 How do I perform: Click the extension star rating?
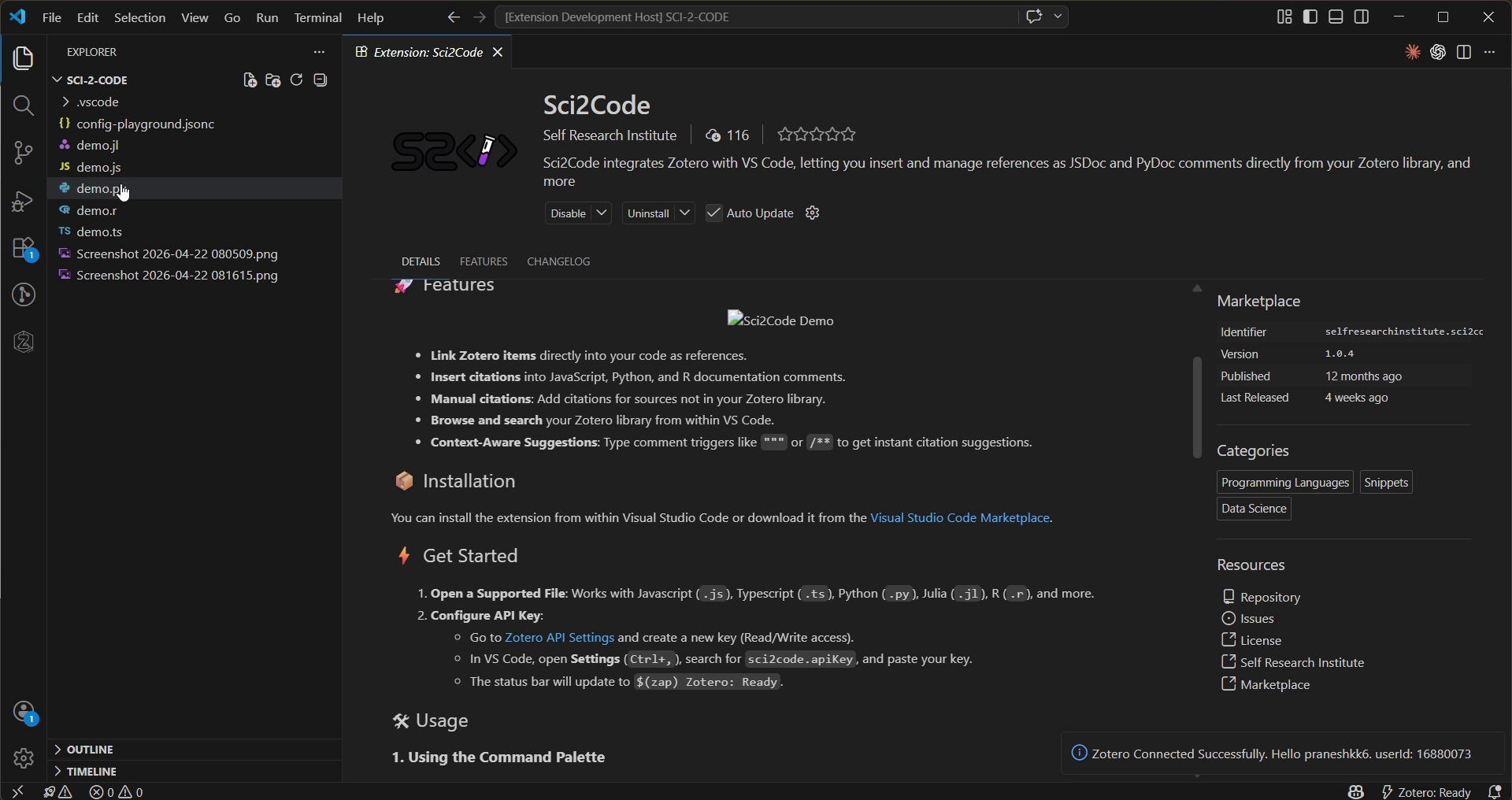pyautogui.click(x=816, y=135)
